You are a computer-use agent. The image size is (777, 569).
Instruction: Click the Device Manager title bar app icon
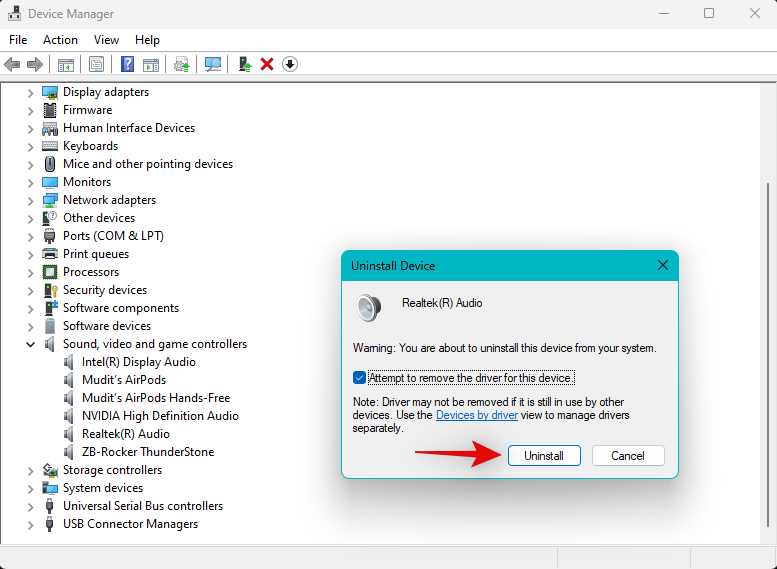14,13
